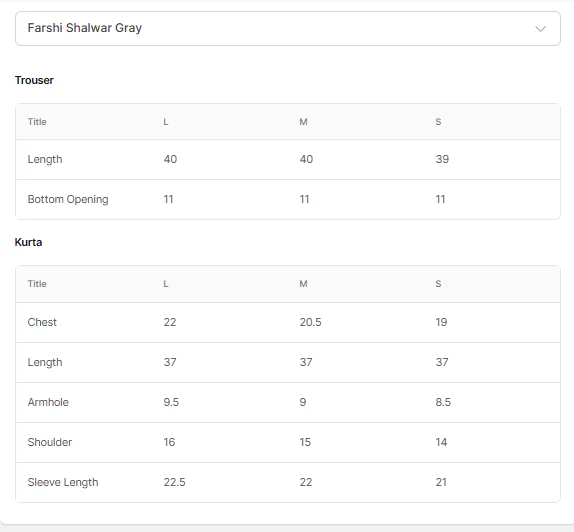Open the Farshi Shalwar Gray dropdown
The height and width of the screenshot is (532, 574).
[288, 29]
